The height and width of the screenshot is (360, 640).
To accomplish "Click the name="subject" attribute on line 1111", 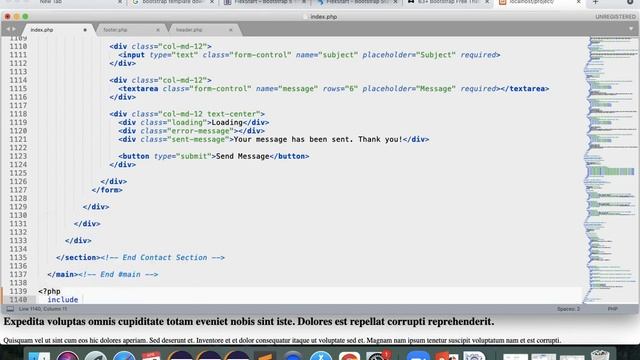I will [x=327, y=55].
